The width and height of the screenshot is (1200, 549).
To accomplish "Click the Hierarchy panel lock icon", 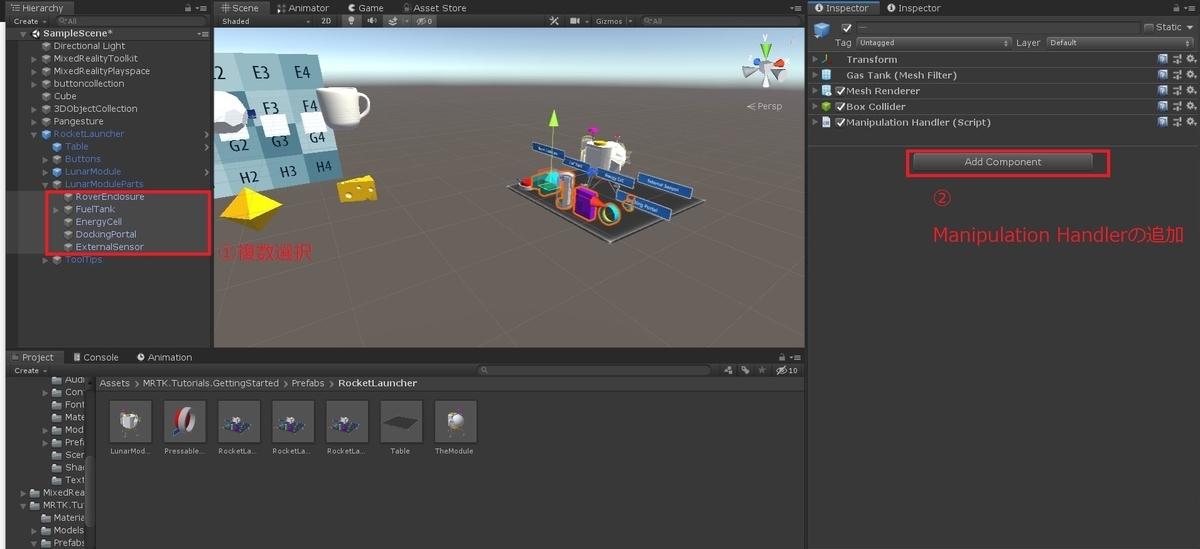I will 189,8.
